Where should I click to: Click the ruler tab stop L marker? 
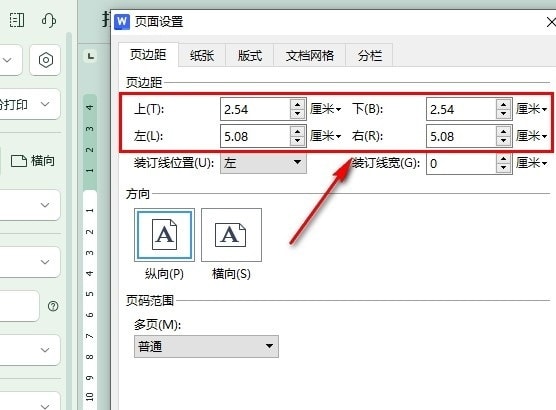coord(91,56)
